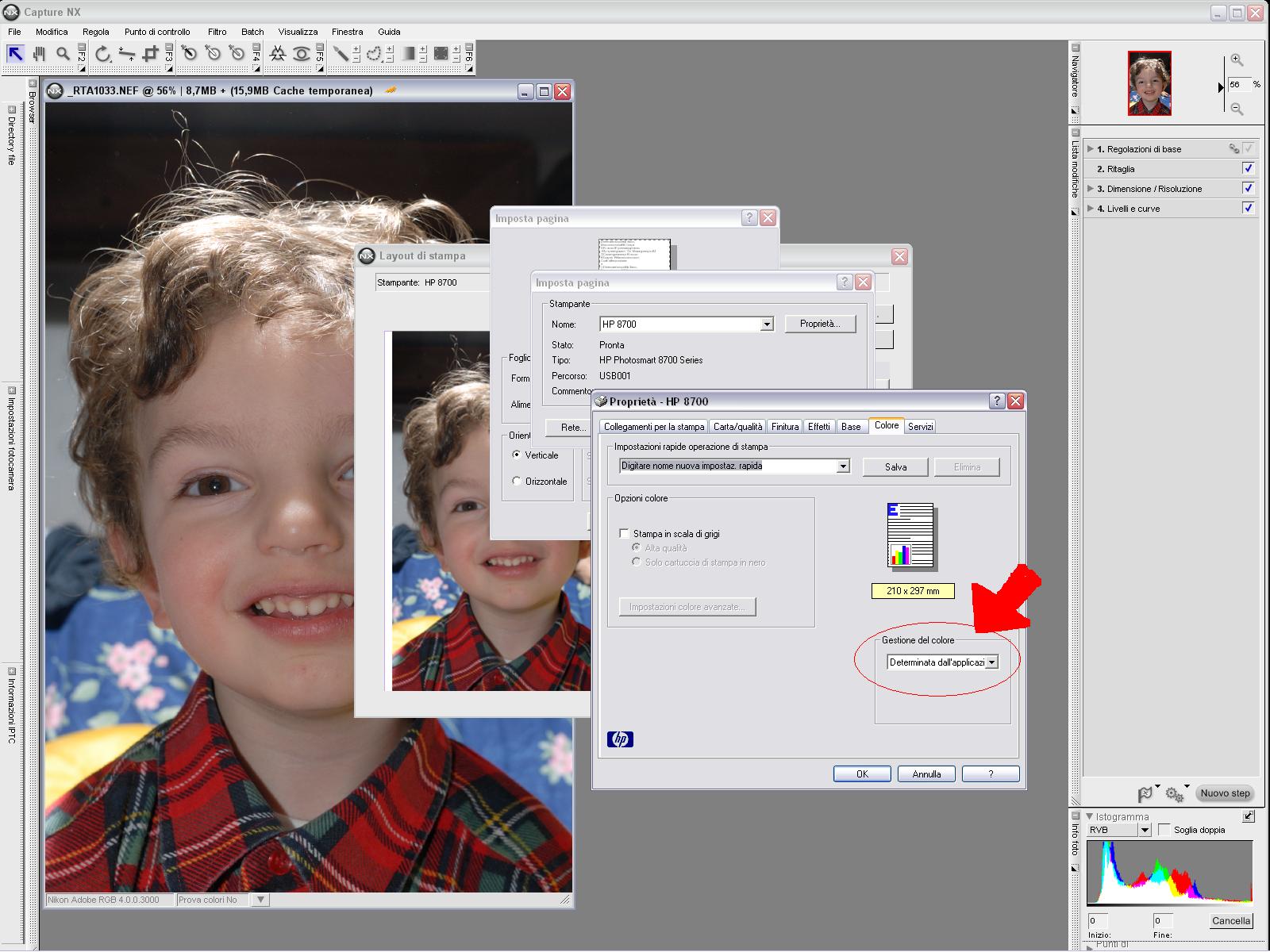The width and height of the screenshot is (1270, 952).
Task: Click Annulla in Proprietà dialog
Action: tap(926, 774)
